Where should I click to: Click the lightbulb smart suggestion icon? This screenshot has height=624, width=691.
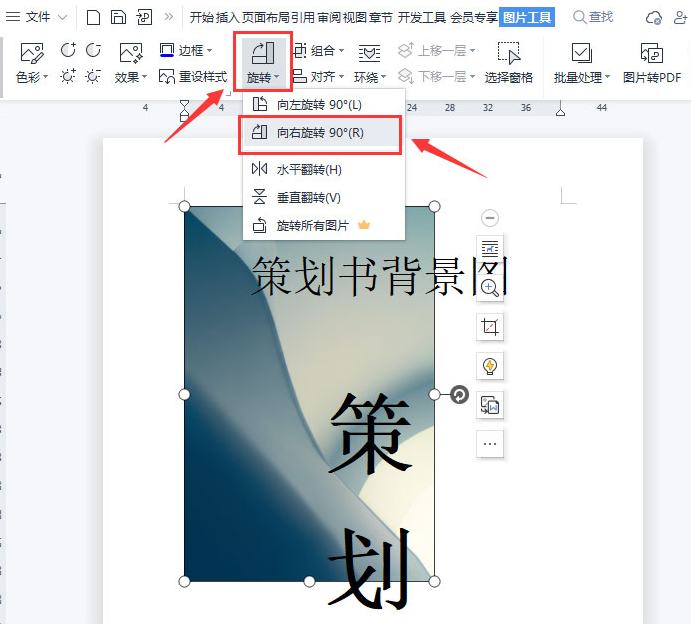pos(490,366)
